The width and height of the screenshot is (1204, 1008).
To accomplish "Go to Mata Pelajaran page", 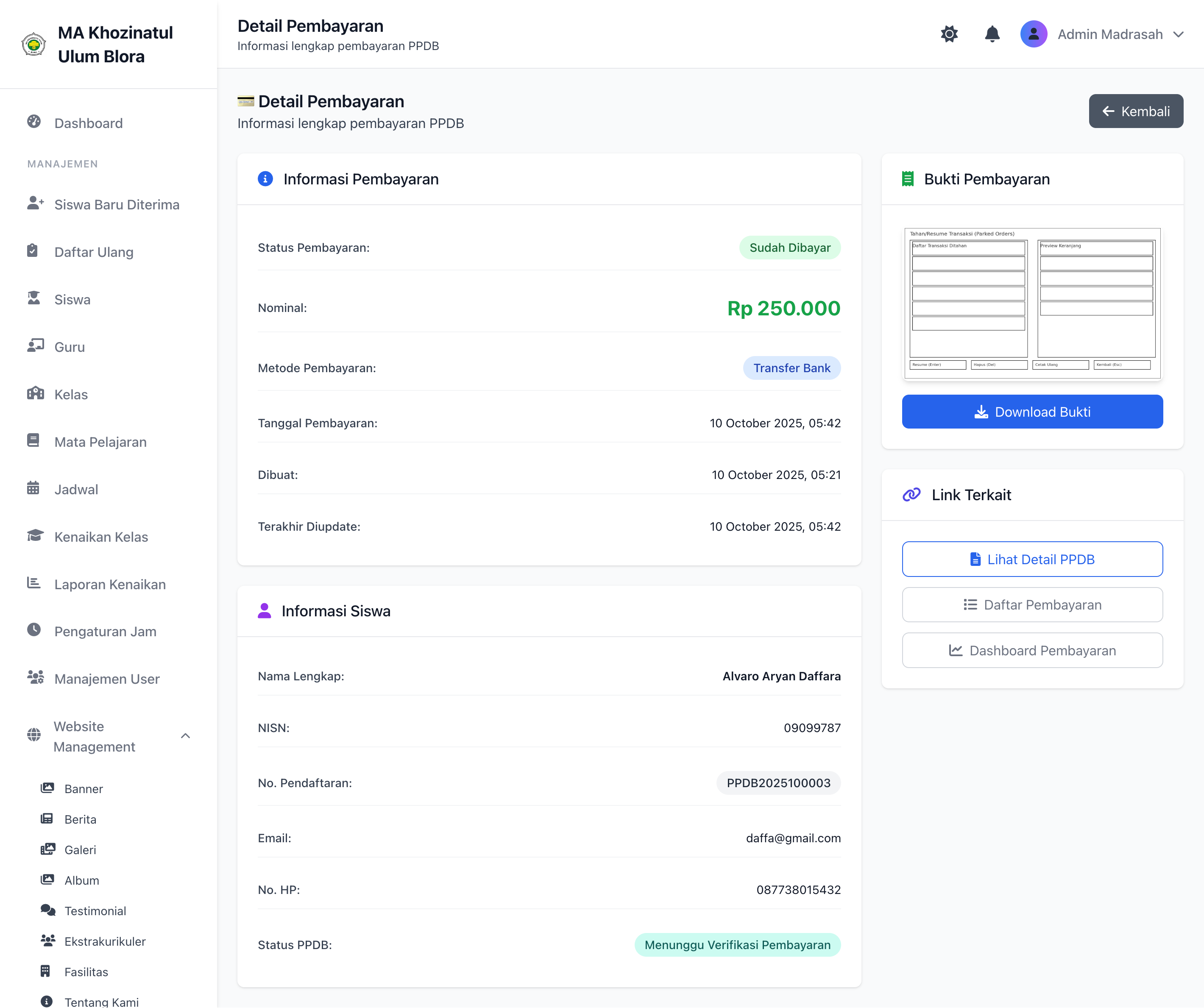I will [100, 442].
